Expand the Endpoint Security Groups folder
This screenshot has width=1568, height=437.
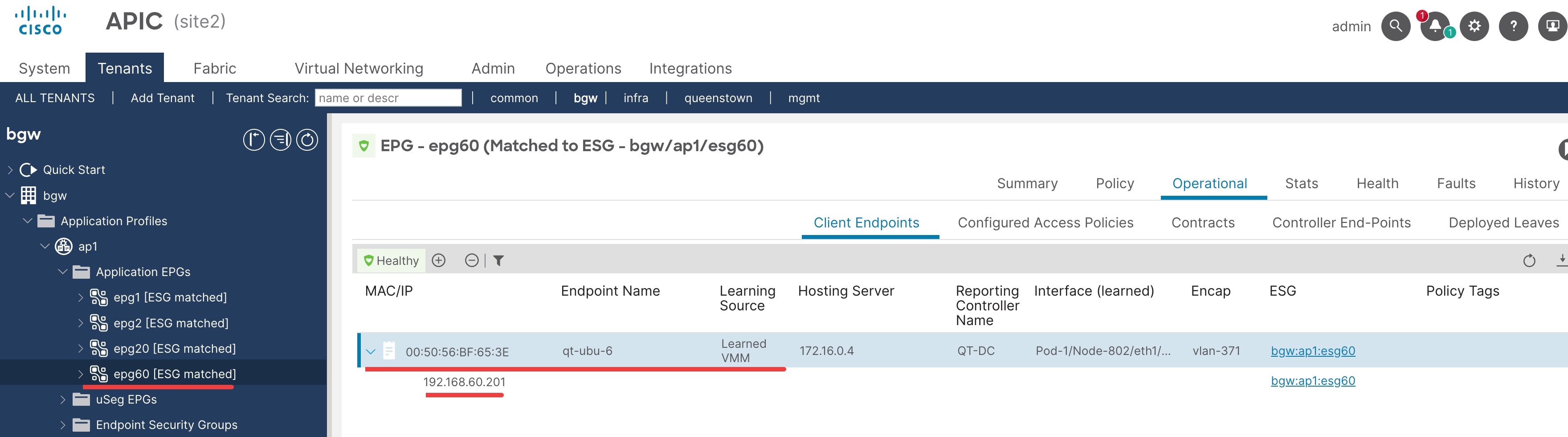point(63,425)
